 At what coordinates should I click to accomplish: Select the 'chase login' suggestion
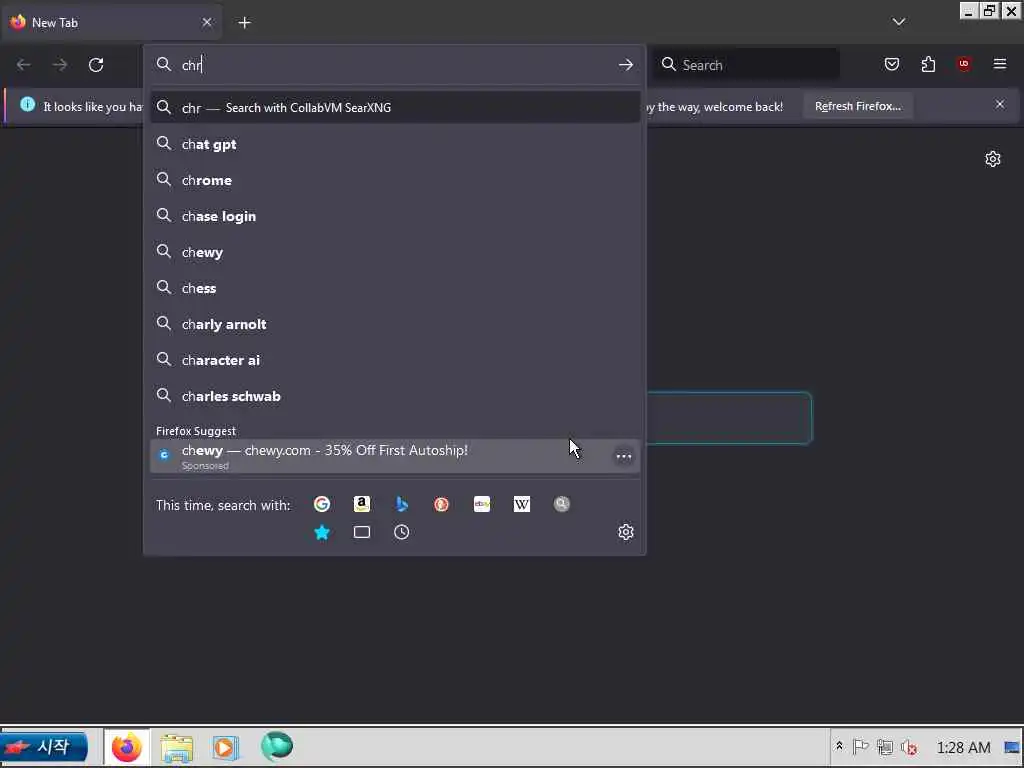[395, 216]
